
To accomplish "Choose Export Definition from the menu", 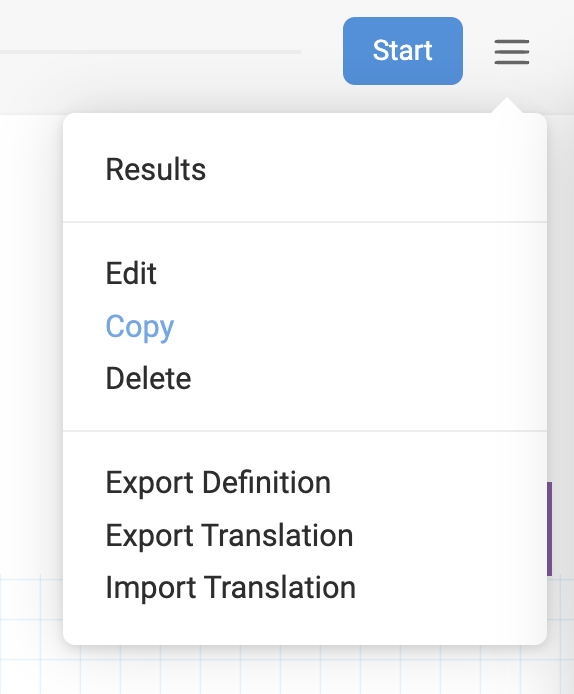I will click(x=218, y=482).
